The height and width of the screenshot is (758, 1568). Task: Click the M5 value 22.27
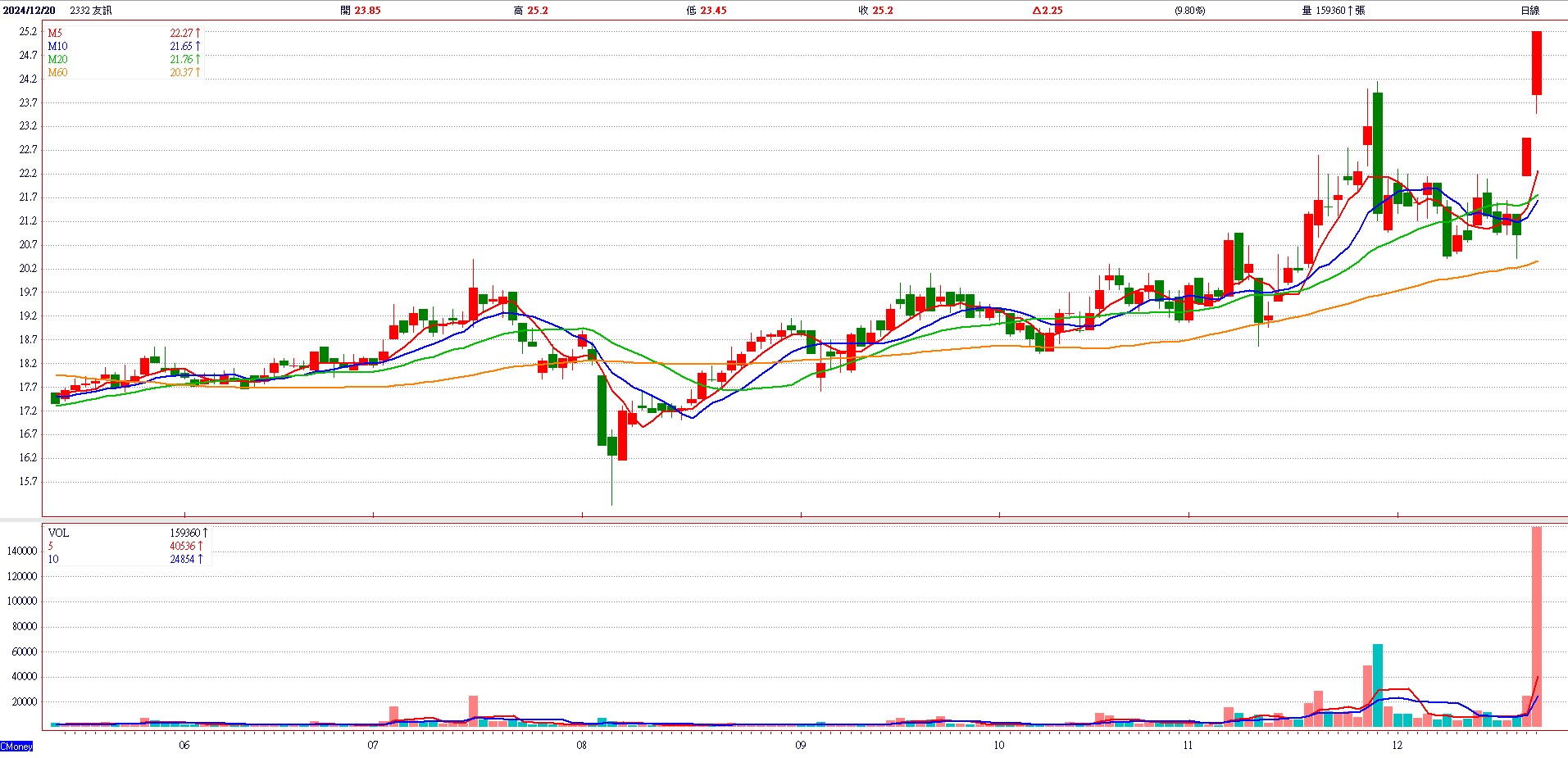click(x=181, y=34)
